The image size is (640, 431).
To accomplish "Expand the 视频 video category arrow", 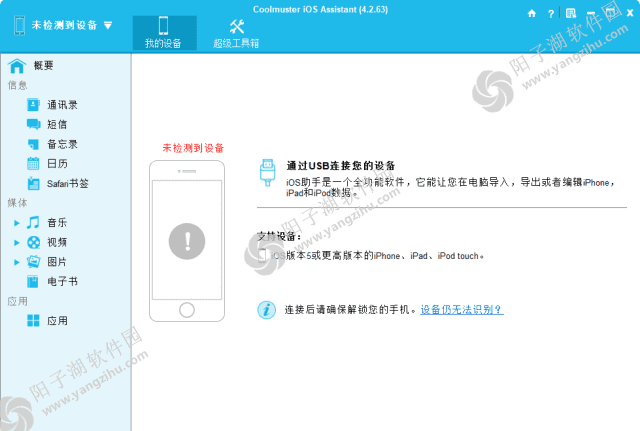I will tap(17, 242).
